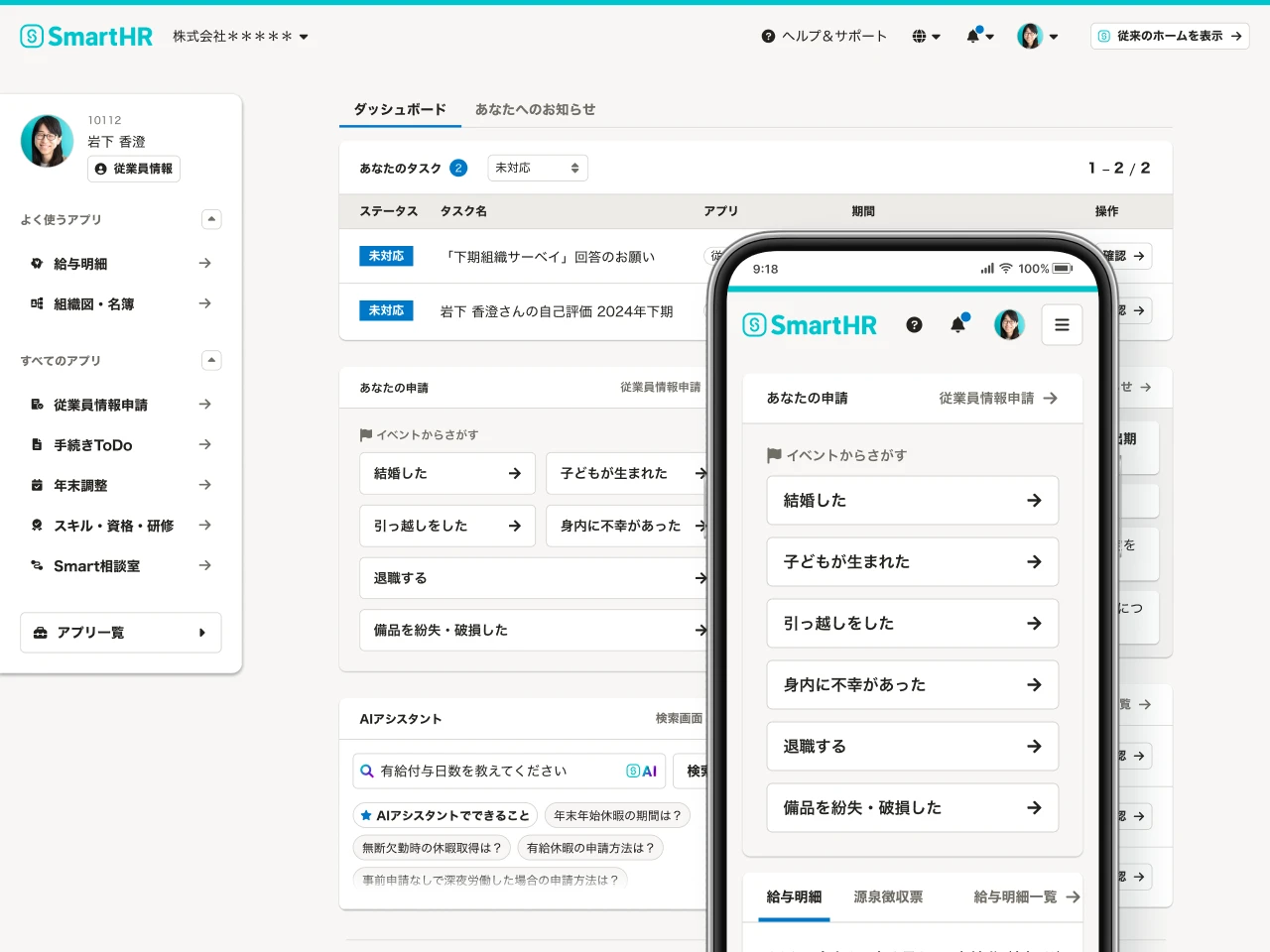Click the SmartHR logo in desktop header

pos(86,37)
